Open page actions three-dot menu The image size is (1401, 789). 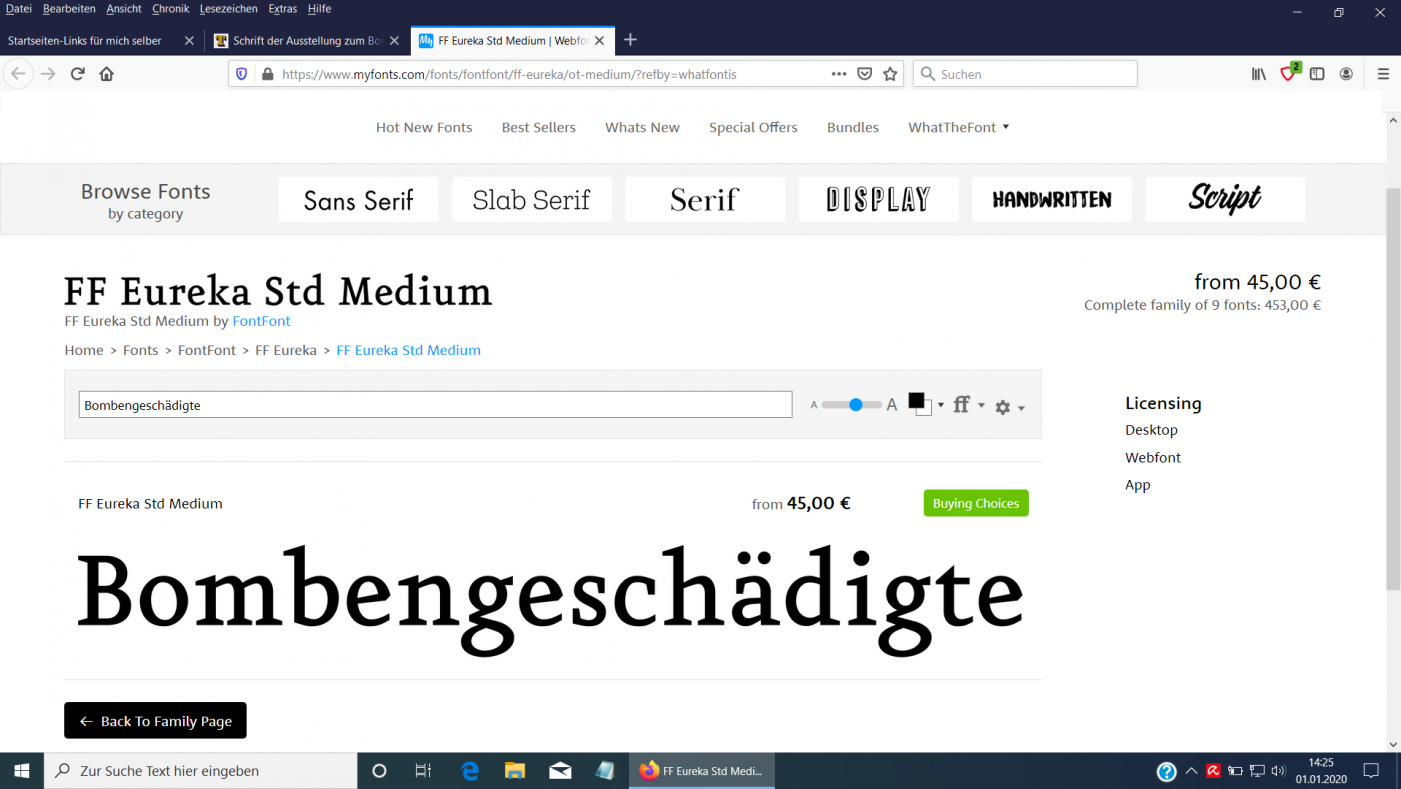839,74
